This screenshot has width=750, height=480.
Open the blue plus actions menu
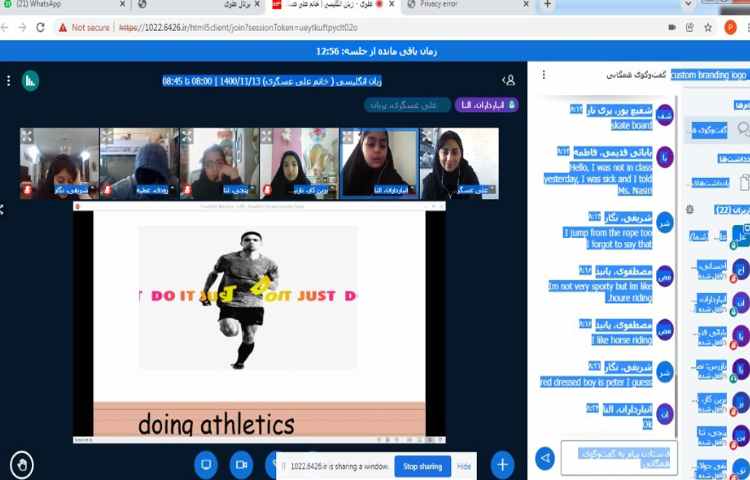pos(502,464)
